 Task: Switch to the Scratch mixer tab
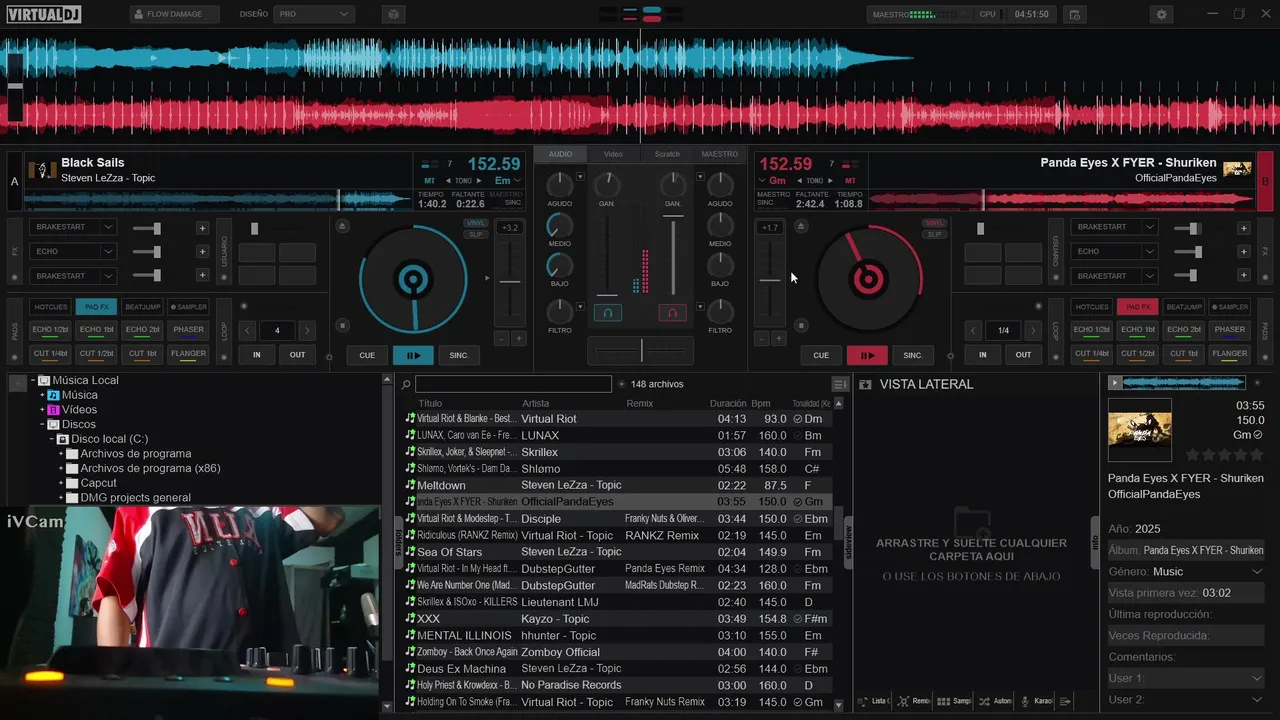tap(667, 154)
